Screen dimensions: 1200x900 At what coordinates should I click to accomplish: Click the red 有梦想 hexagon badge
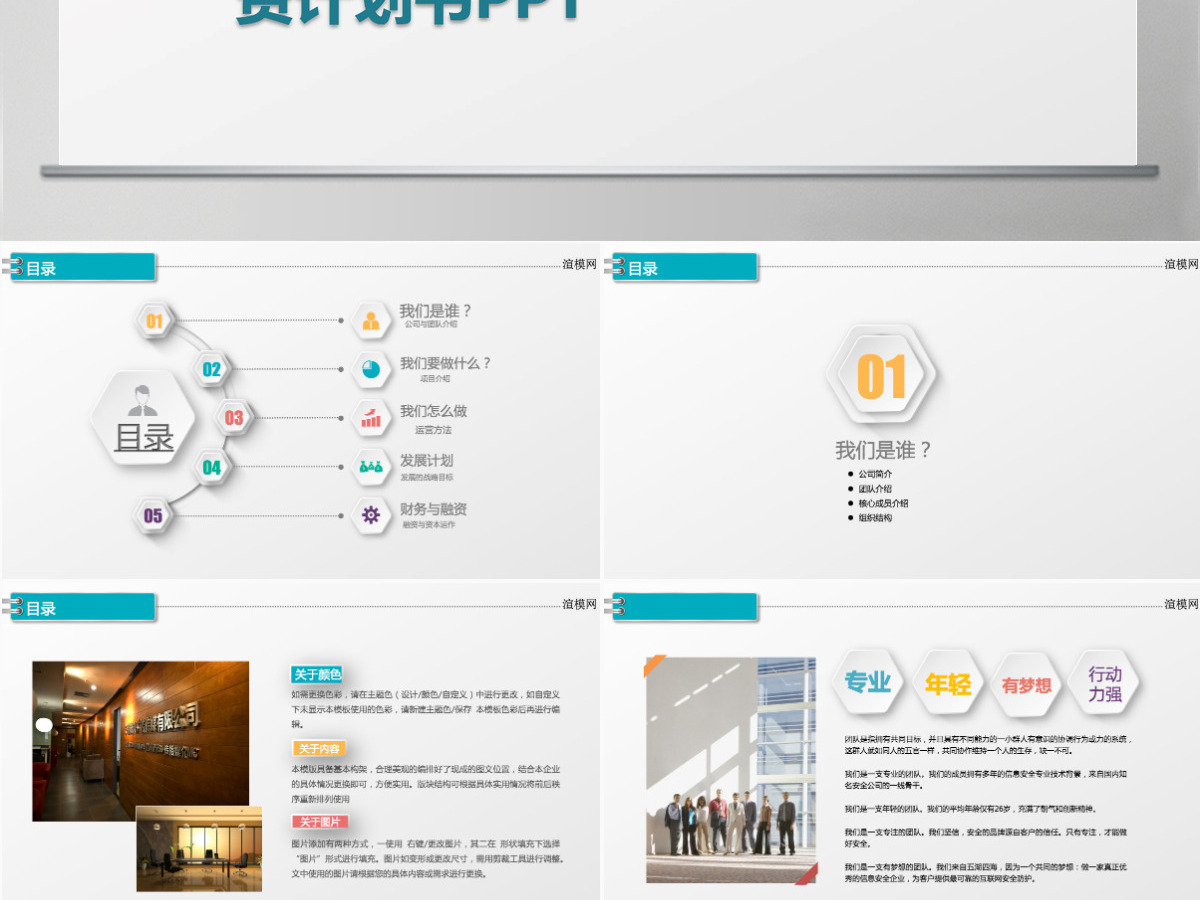(1026, 685)
